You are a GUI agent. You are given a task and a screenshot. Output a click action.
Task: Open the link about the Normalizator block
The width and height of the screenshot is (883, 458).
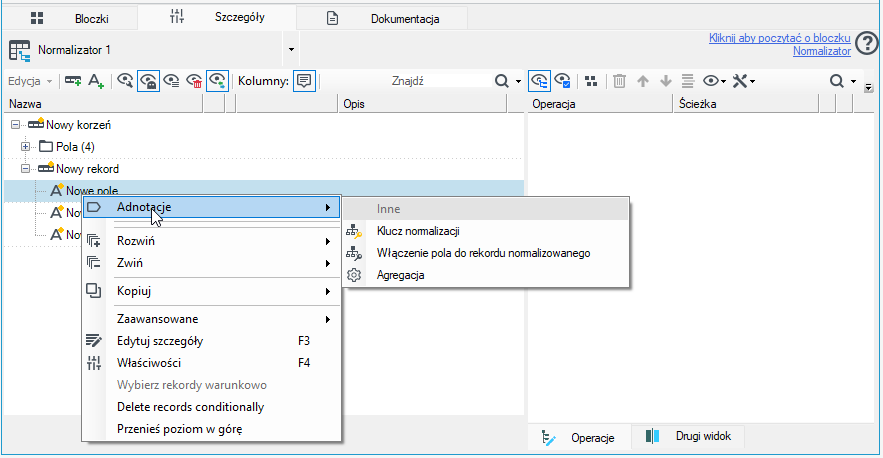[x=780, y=45]
